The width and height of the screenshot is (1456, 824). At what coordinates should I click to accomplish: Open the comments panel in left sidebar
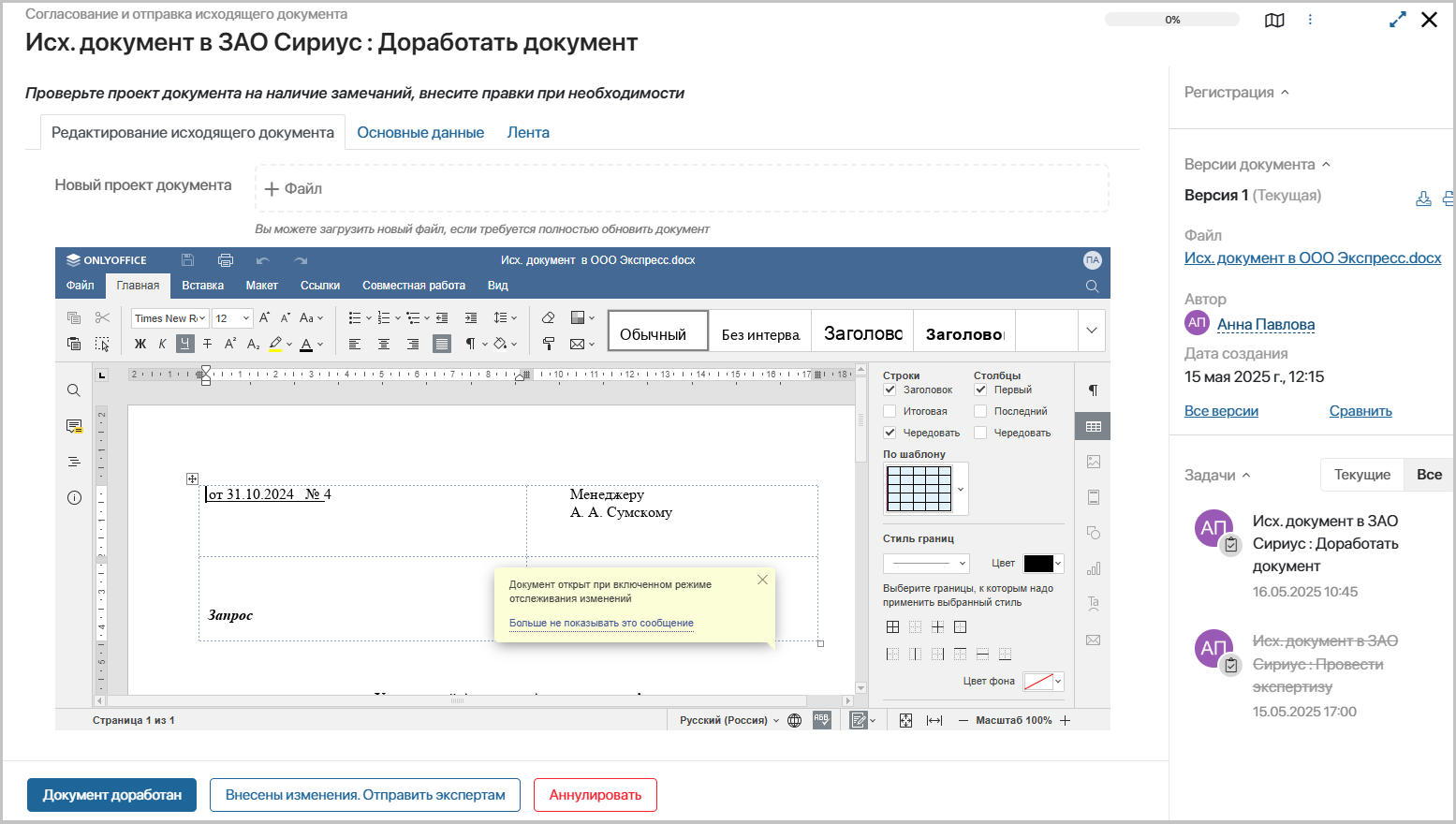74,426
